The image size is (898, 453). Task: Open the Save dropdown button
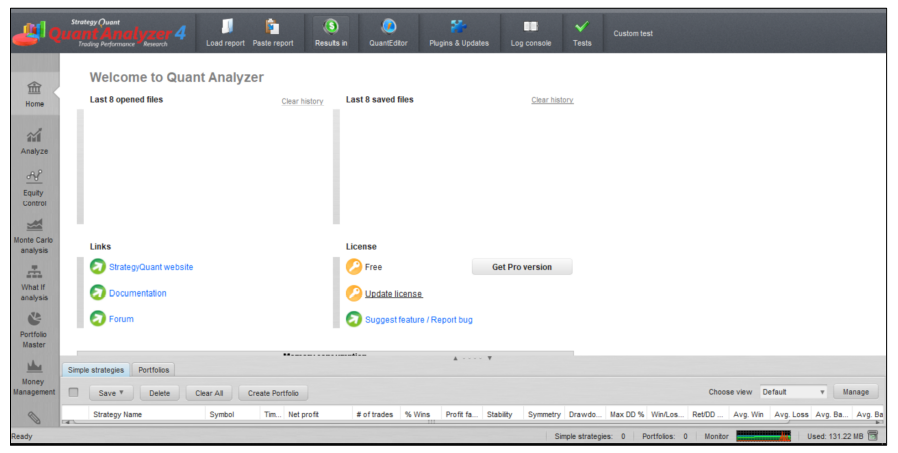[111, 393]
